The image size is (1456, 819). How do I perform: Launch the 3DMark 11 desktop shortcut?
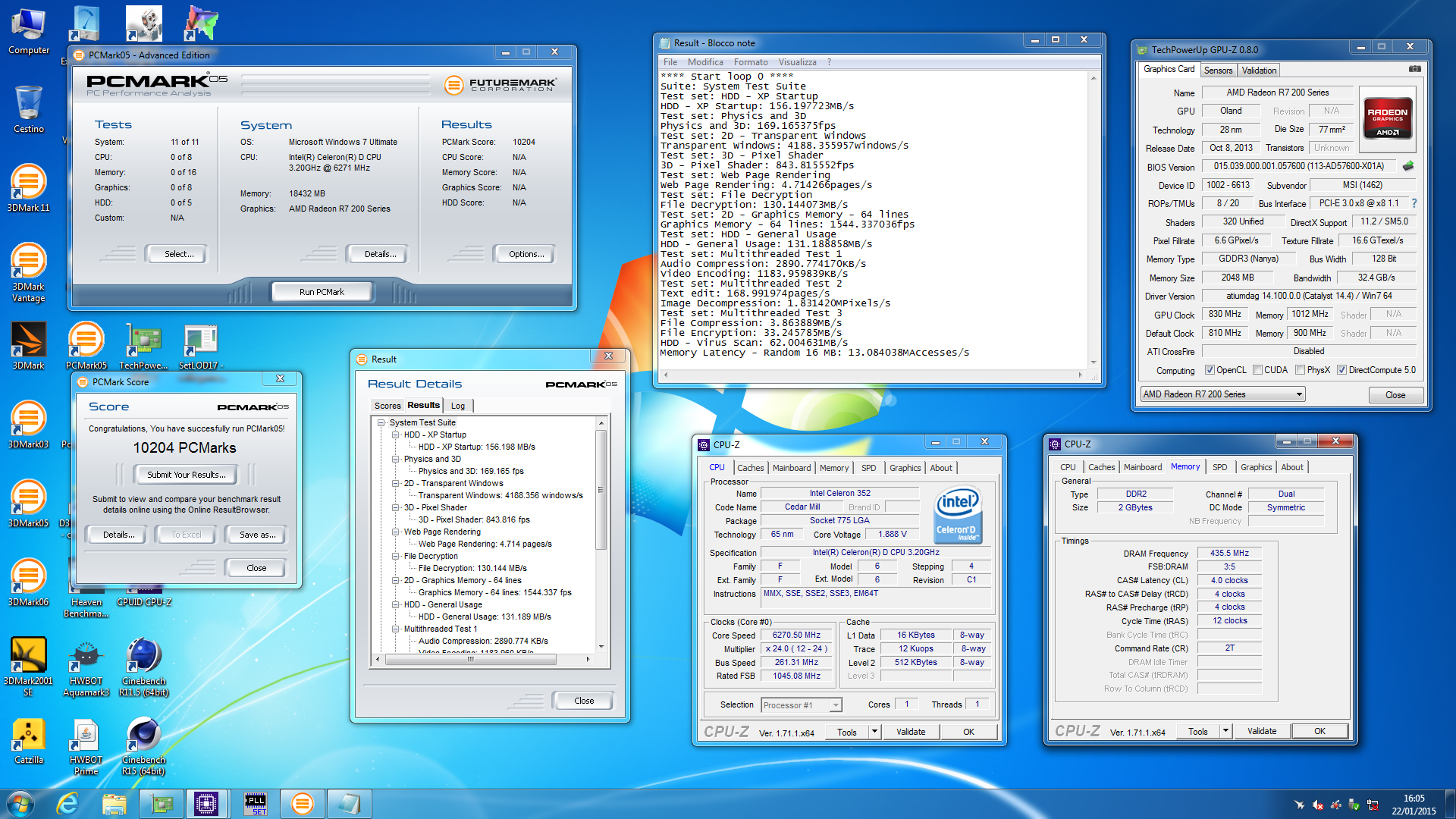point(29,188)
